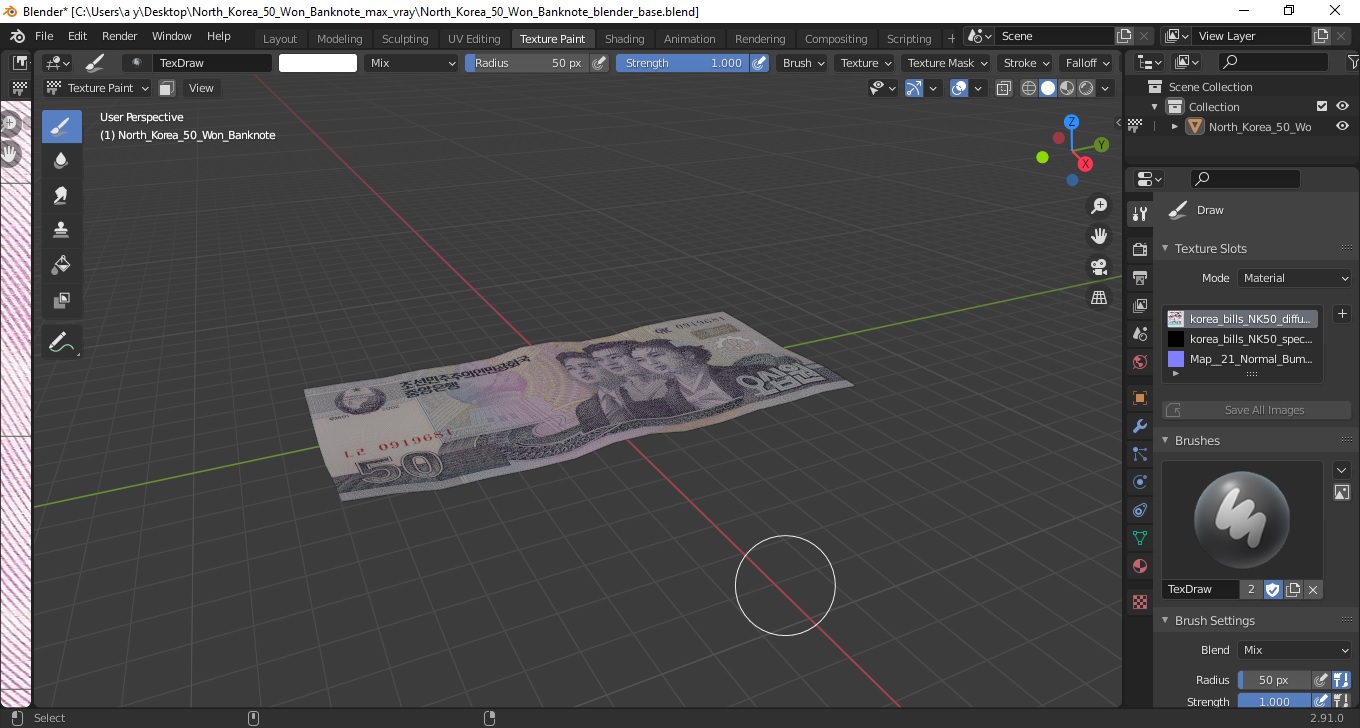Open Texture properties checker tab

1139,602
